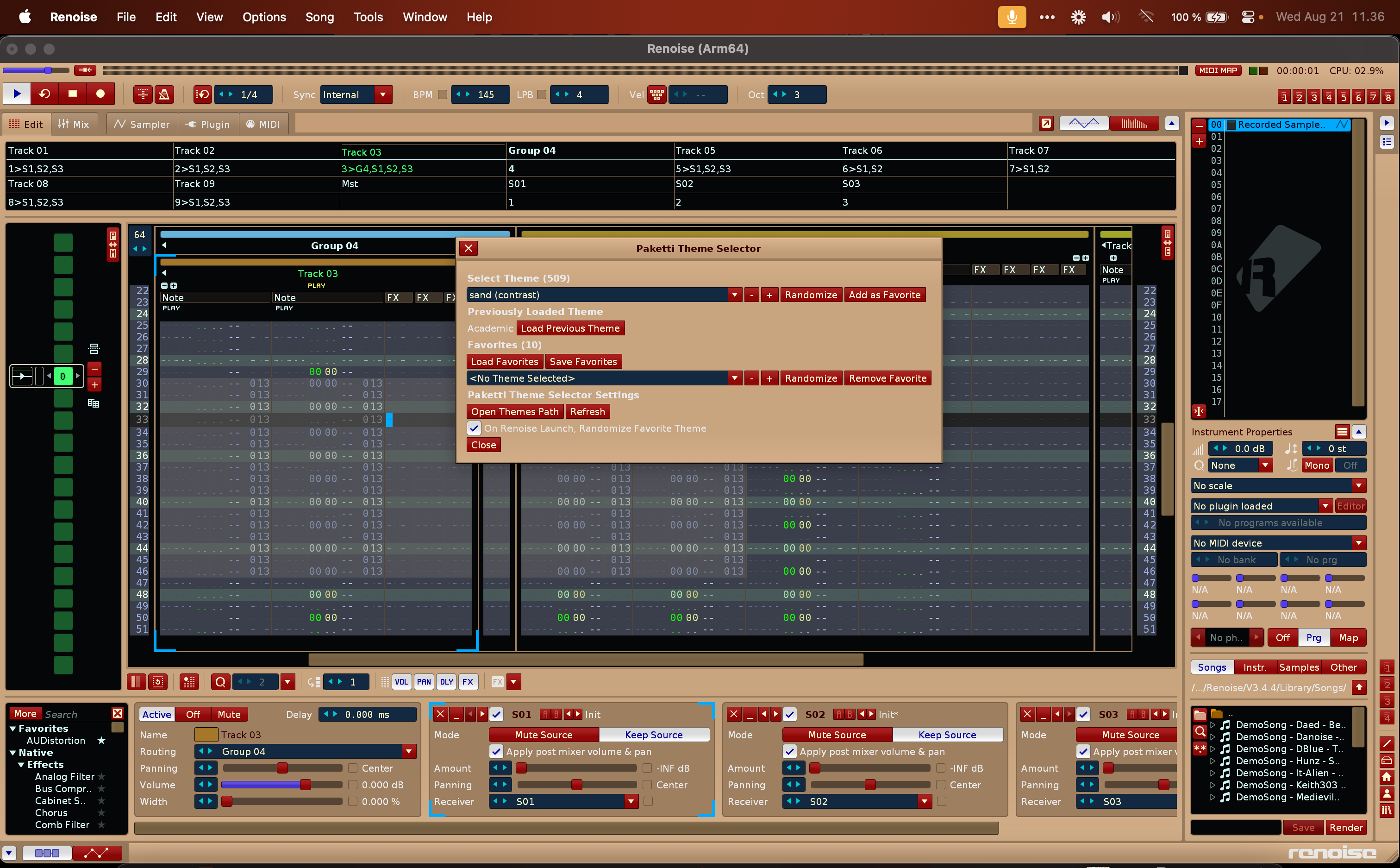The width and height of the screenshot is (1400, 868).
Task: Toggle the metronome icon
Action: coord(164,94)
